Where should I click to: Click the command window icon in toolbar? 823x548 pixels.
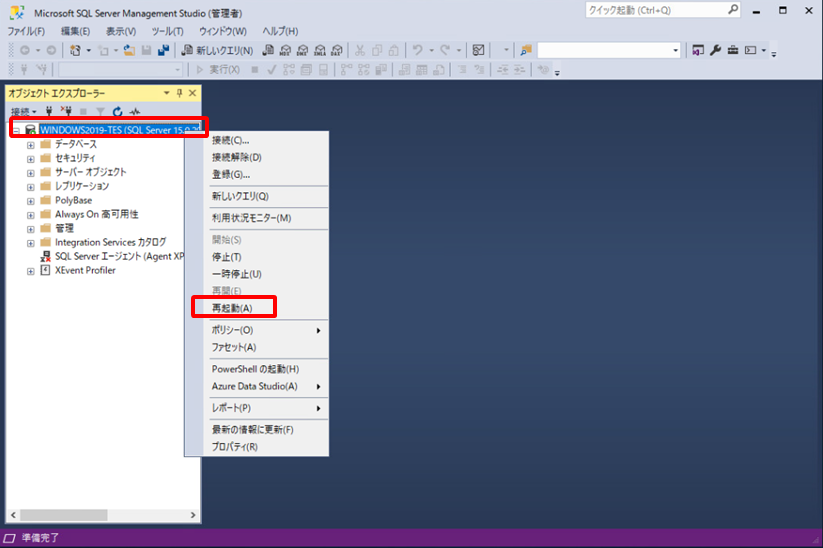pos(751,50)
